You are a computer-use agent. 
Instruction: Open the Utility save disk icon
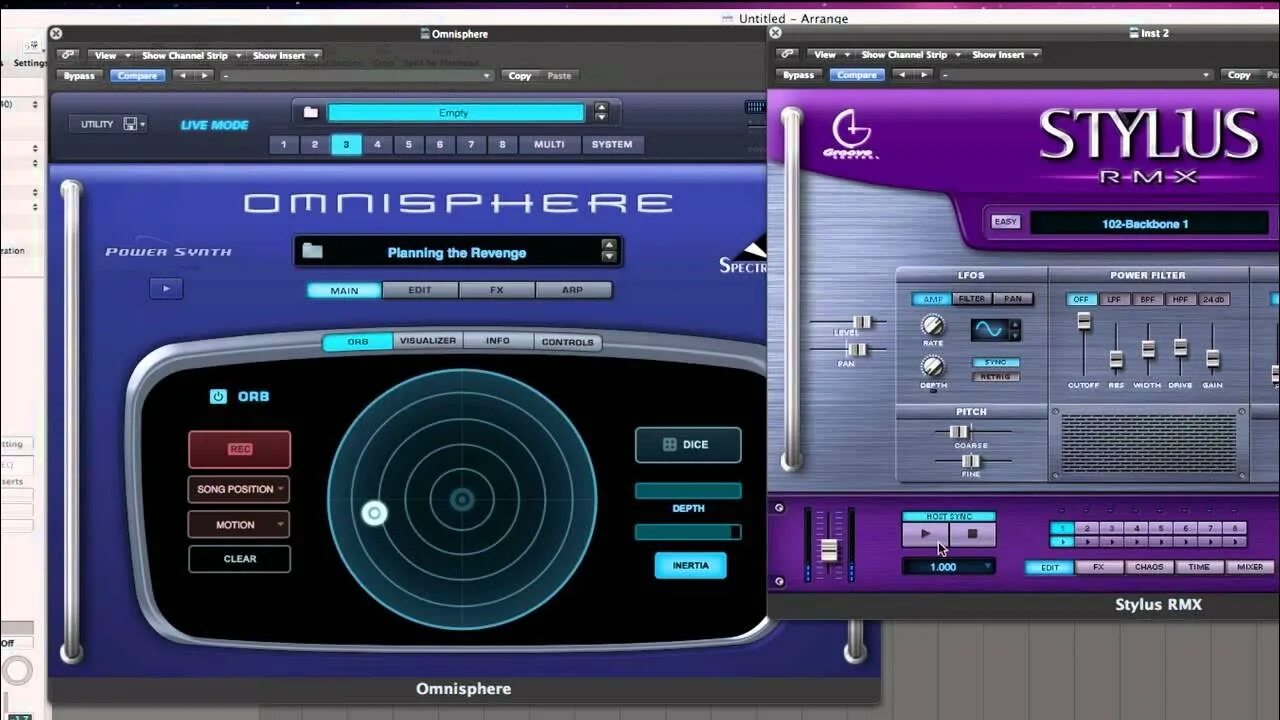(130, 124)
